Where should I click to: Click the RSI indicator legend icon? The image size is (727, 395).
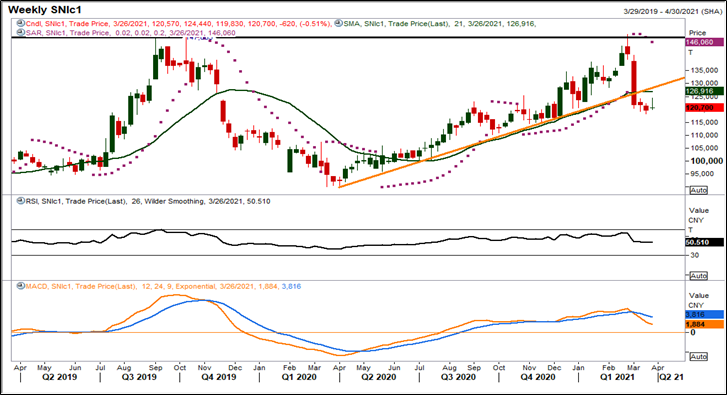[x=20, y=201]
